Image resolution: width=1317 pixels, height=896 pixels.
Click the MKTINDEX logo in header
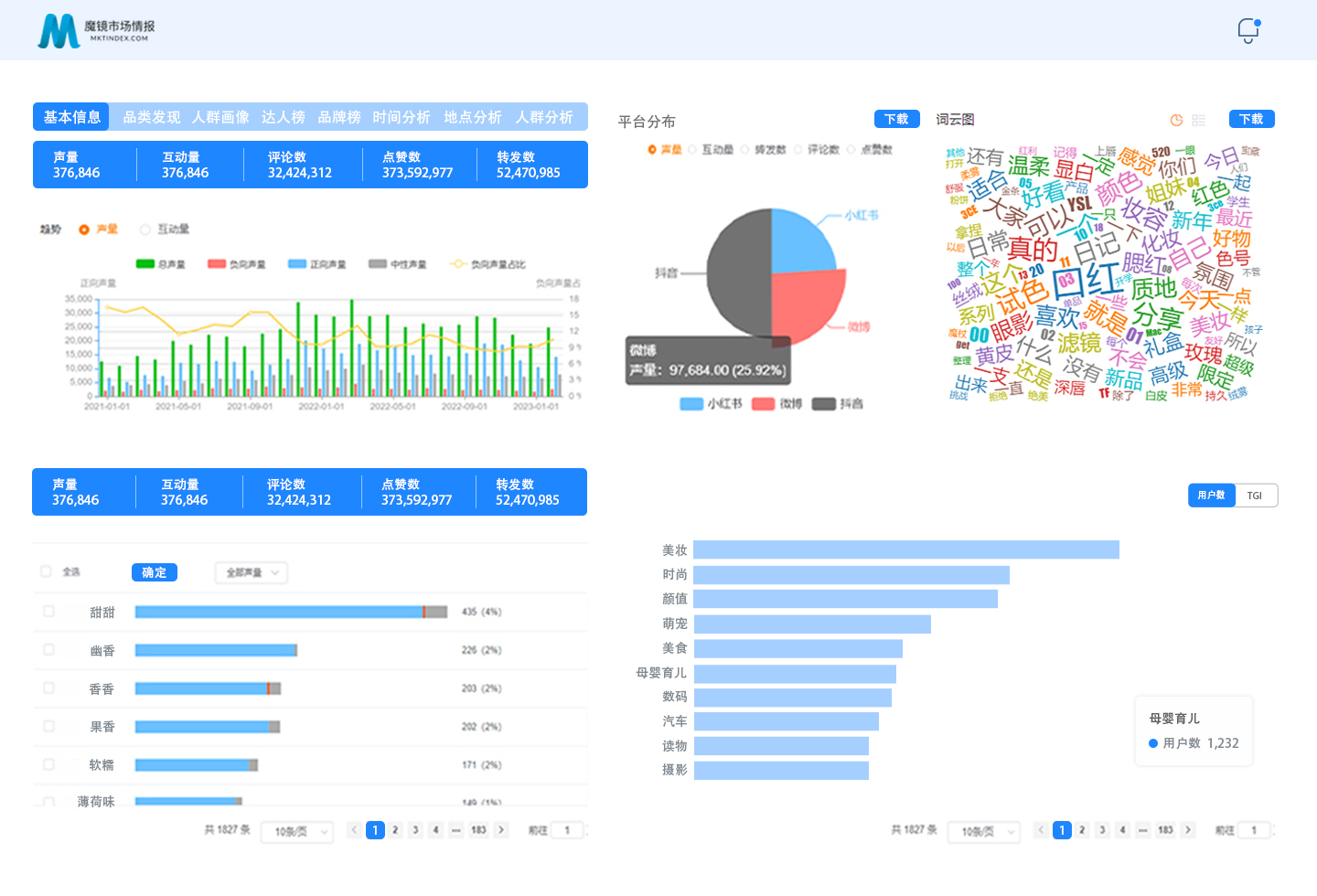coord(95,31)
